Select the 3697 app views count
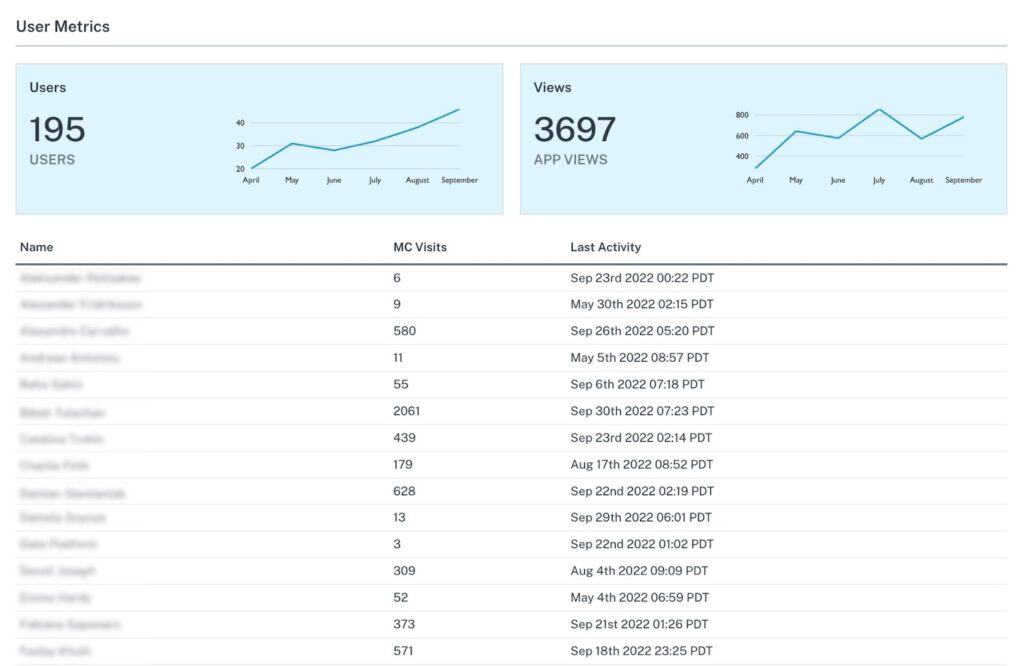The height and width of the screenshot is (666, 1024). [x=575, y=129]
